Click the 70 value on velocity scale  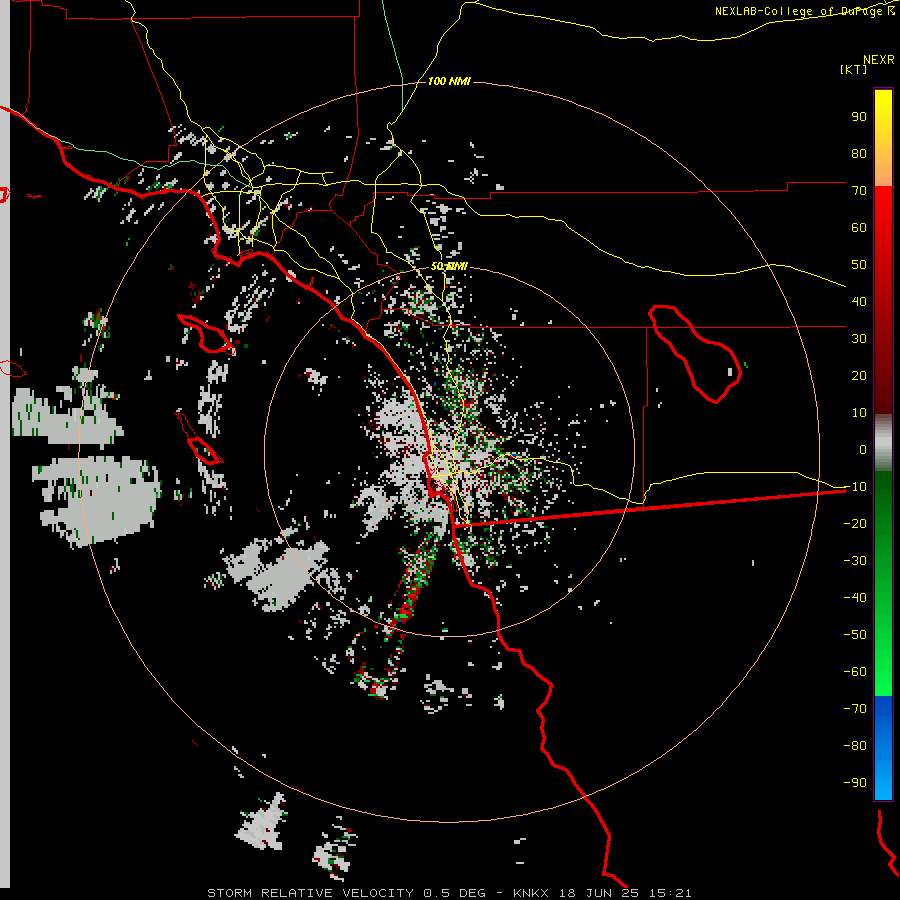coord(859,191)
